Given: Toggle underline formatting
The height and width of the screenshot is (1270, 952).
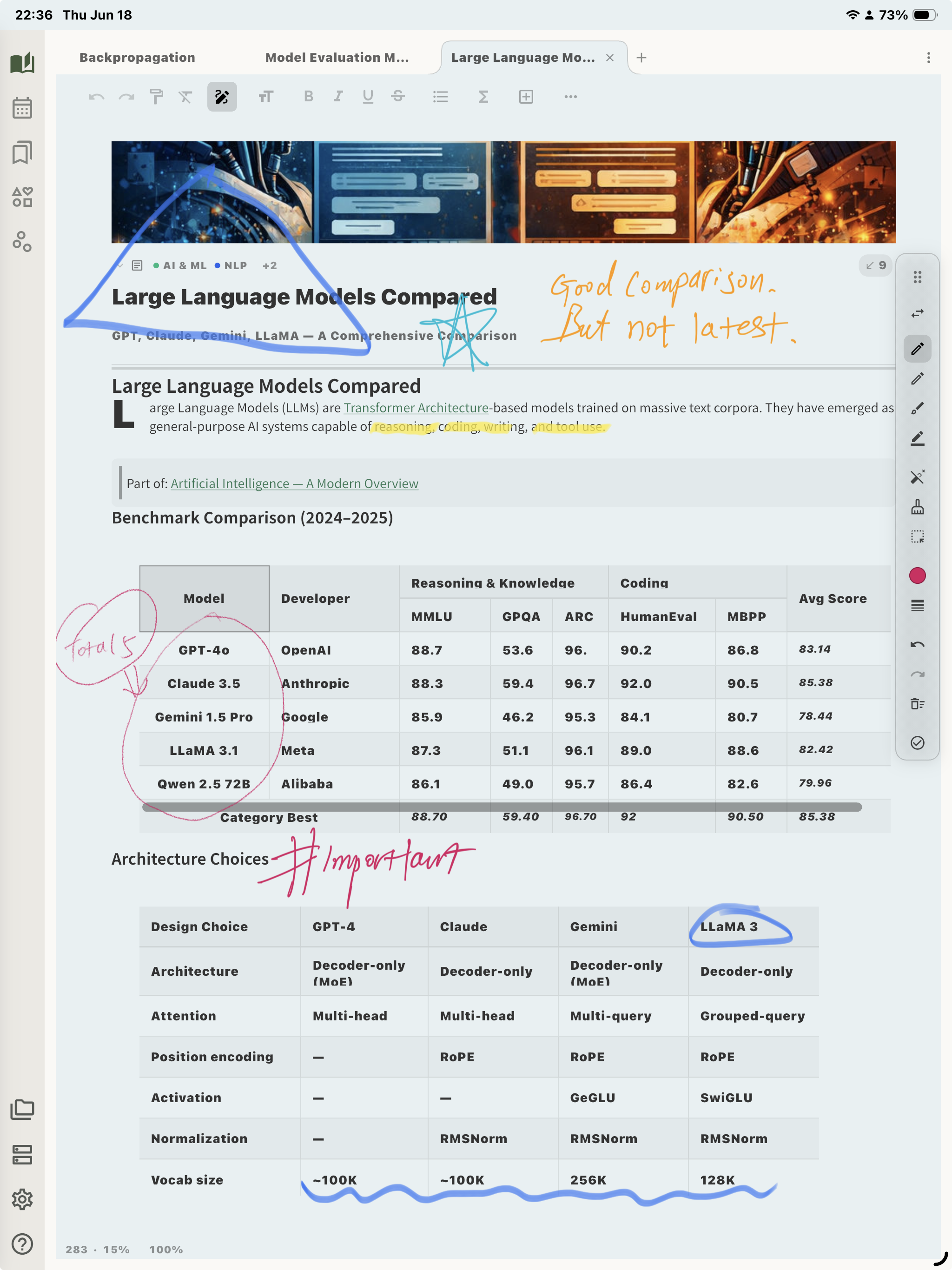Looking at the screenshot, I should click(x=368, y=96).
